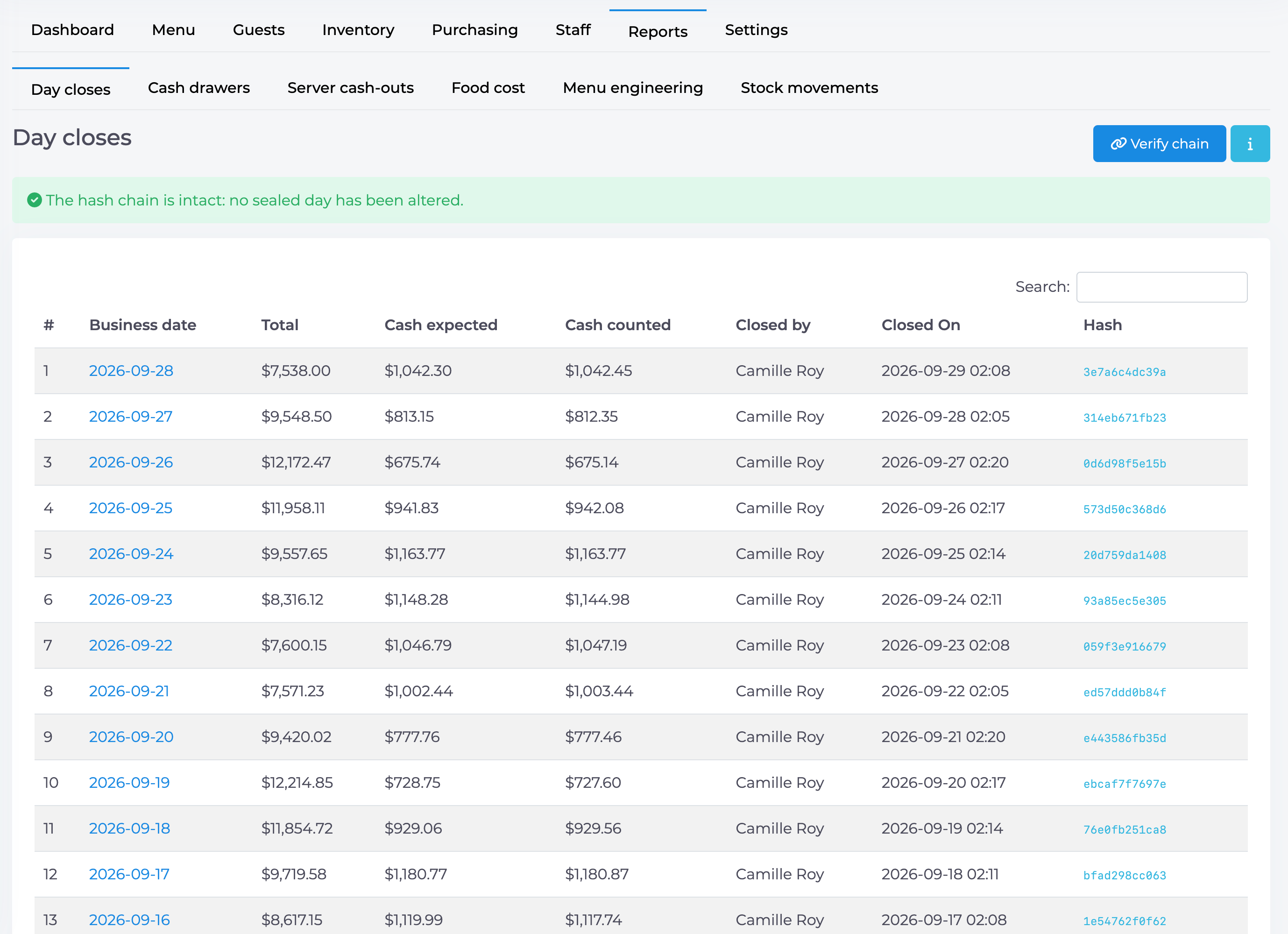The height and width of the screenshot is (934, 1288).
Task: Open day close 2026-09-17
Action: [129, 874]
